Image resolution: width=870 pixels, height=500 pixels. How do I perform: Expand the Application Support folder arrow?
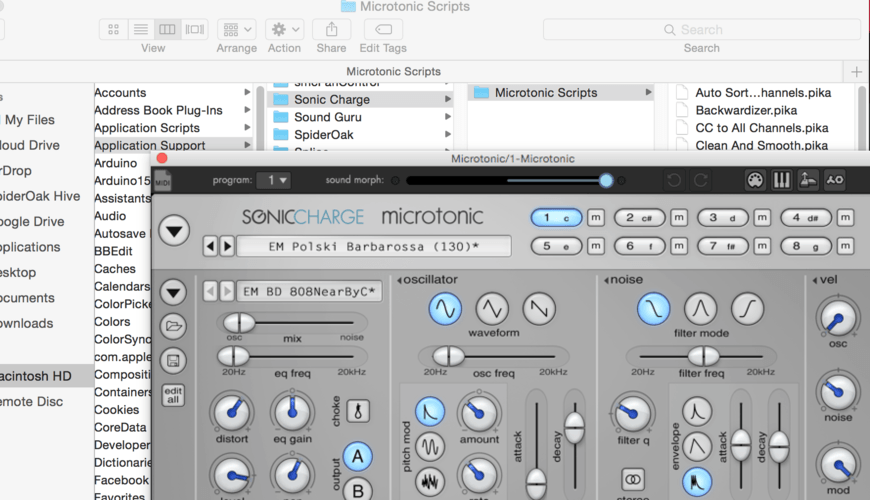(247, 145)
